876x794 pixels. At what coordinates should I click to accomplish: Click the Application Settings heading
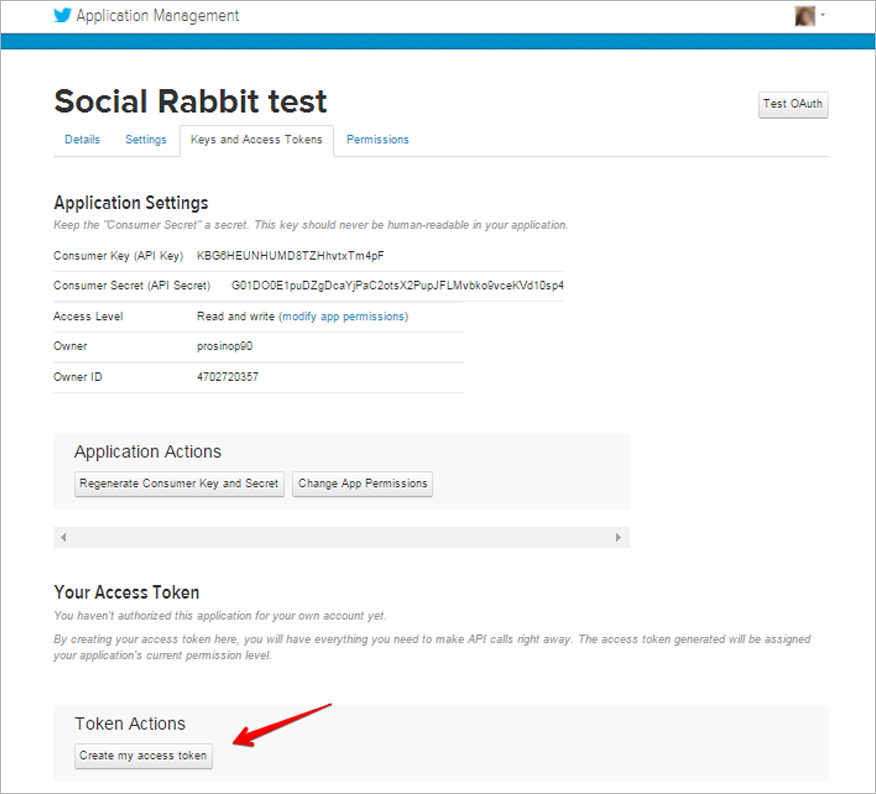tap(131, 203)
